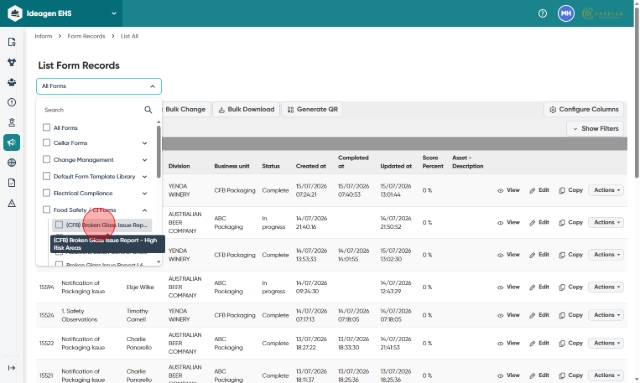This screenshot has width=640, height=383.
Task: Sort by the Status column header
Action: point(271,166)
